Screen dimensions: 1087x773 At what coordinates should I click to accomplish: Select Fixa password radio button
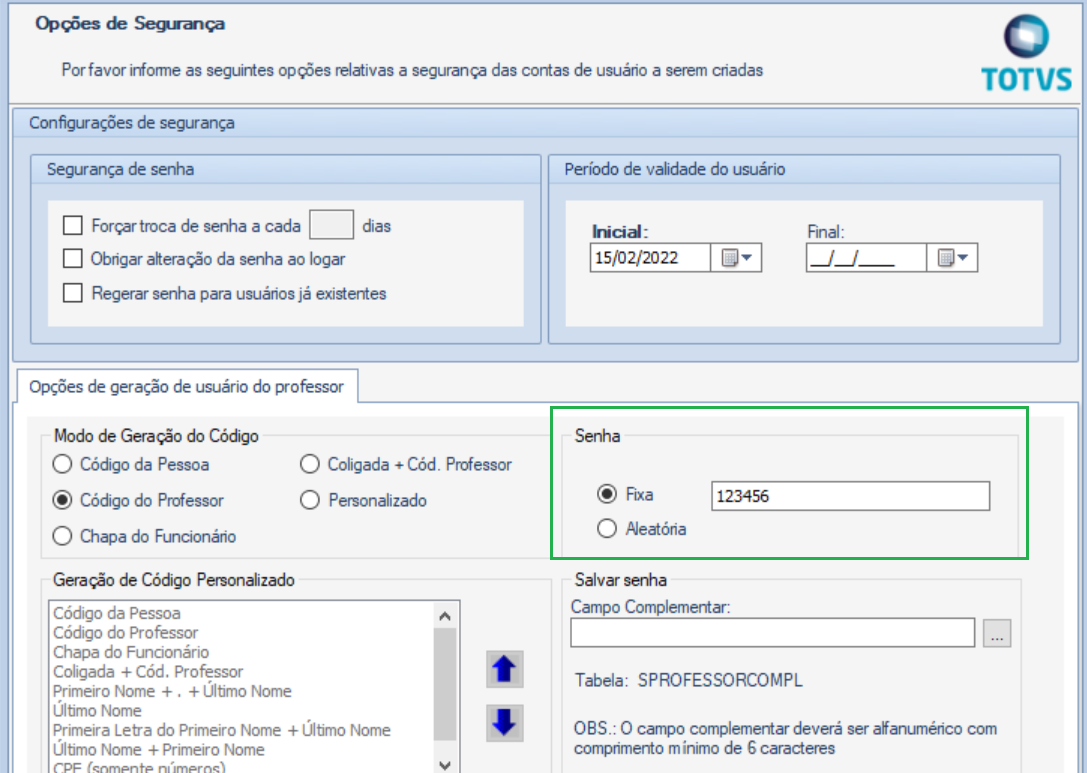pyautogui.click(x=607, y=494)
